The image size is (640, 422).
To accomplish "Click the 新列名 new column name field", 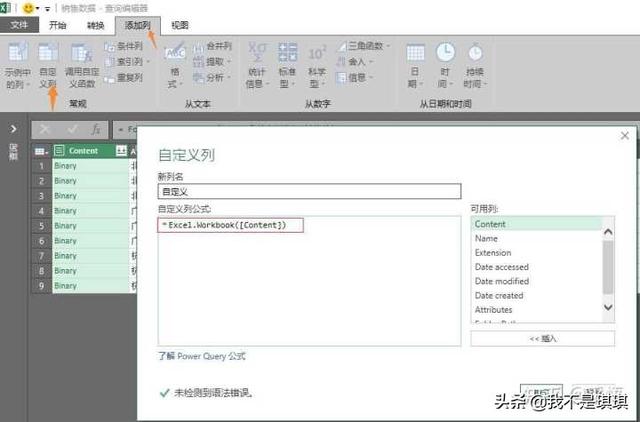I will [x=309, y=191].
